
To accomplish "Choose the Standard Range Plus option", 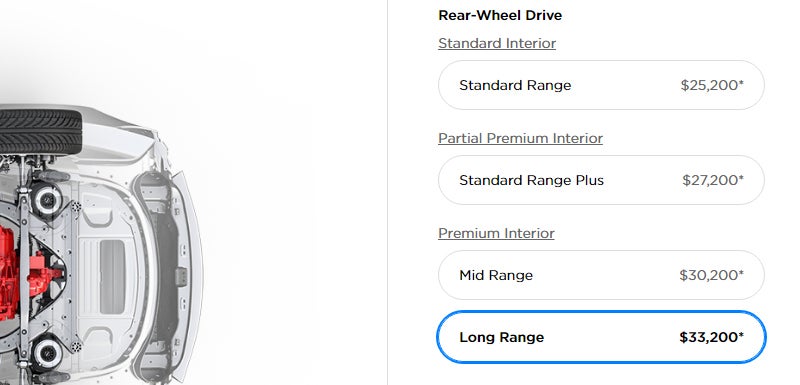I will pos(601,180).
